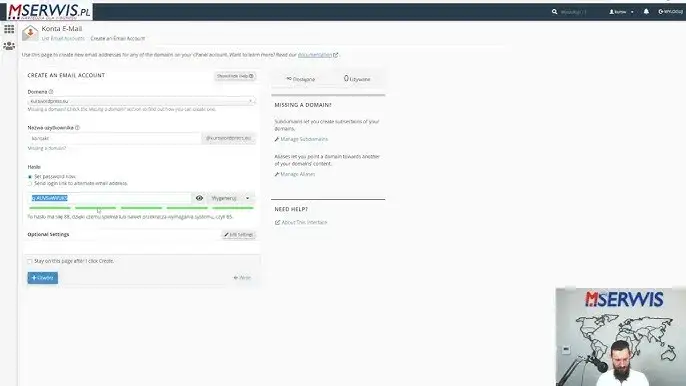Click the Konta E-Mail envelope icon
Screen dimensions: 686x386
30,33
